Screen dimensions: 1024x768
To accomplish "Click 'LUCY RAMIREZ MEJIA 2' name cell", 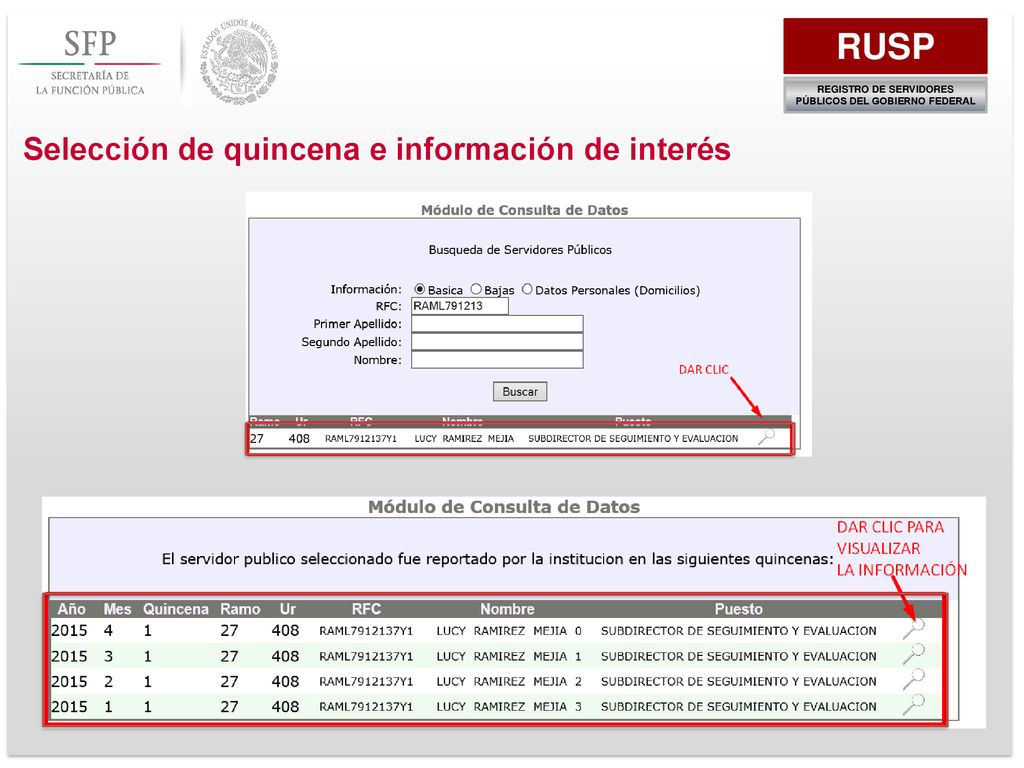I will 509,681.
